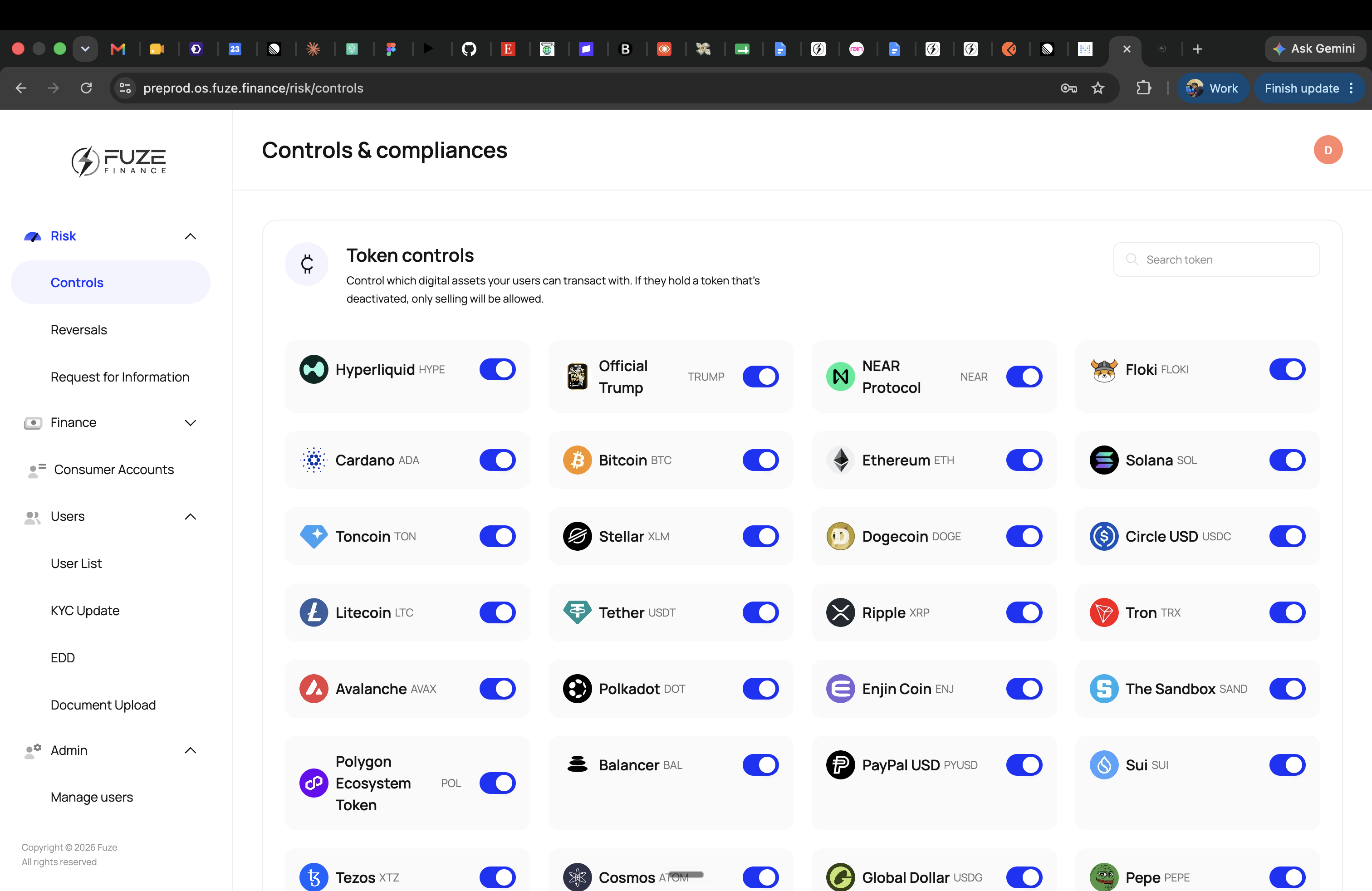Click the Ethereum diamond logo icon

pos(841,460)
